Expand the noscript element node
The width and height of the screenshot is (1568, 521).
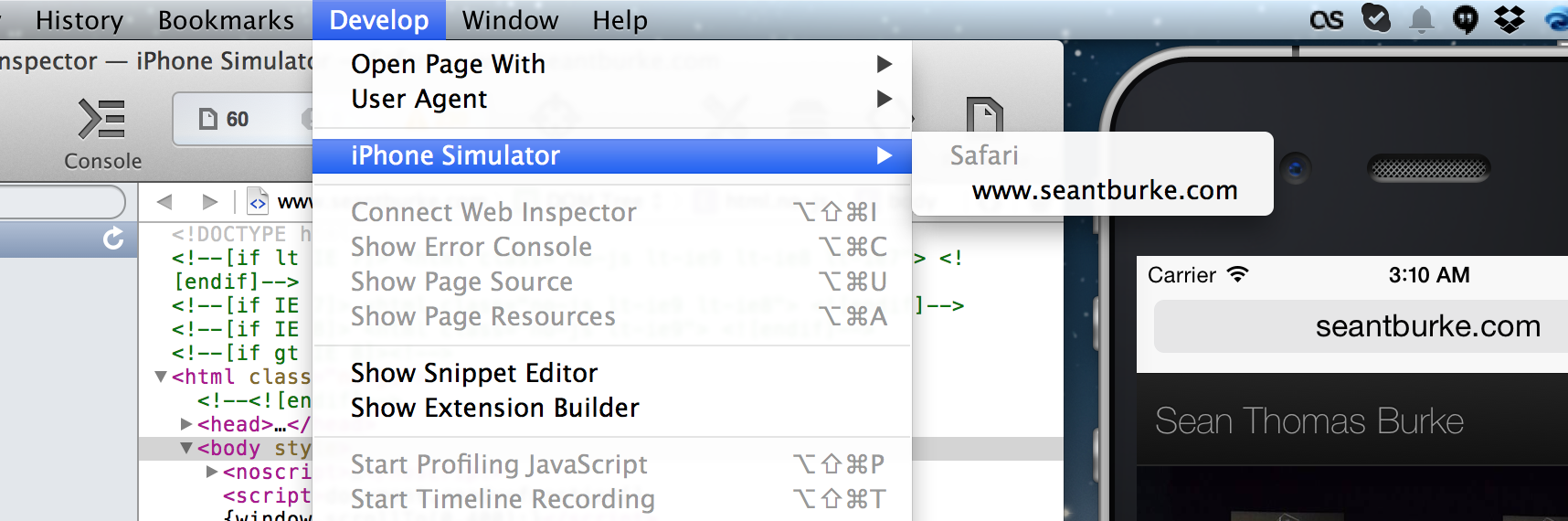point(212,472)
